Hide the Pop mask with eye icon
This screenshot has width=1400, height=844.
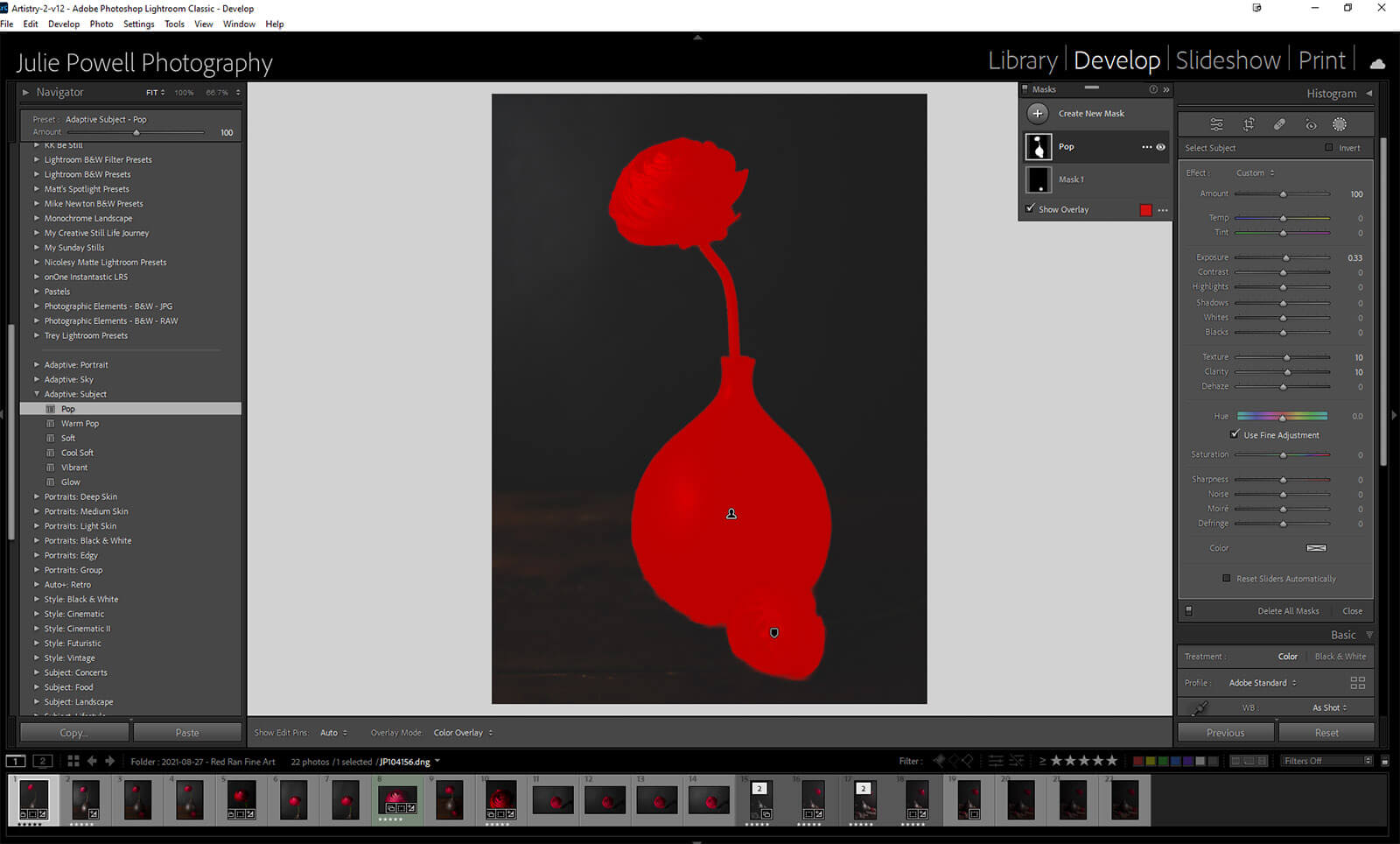pyautogui.click(x=1161, y=147)
